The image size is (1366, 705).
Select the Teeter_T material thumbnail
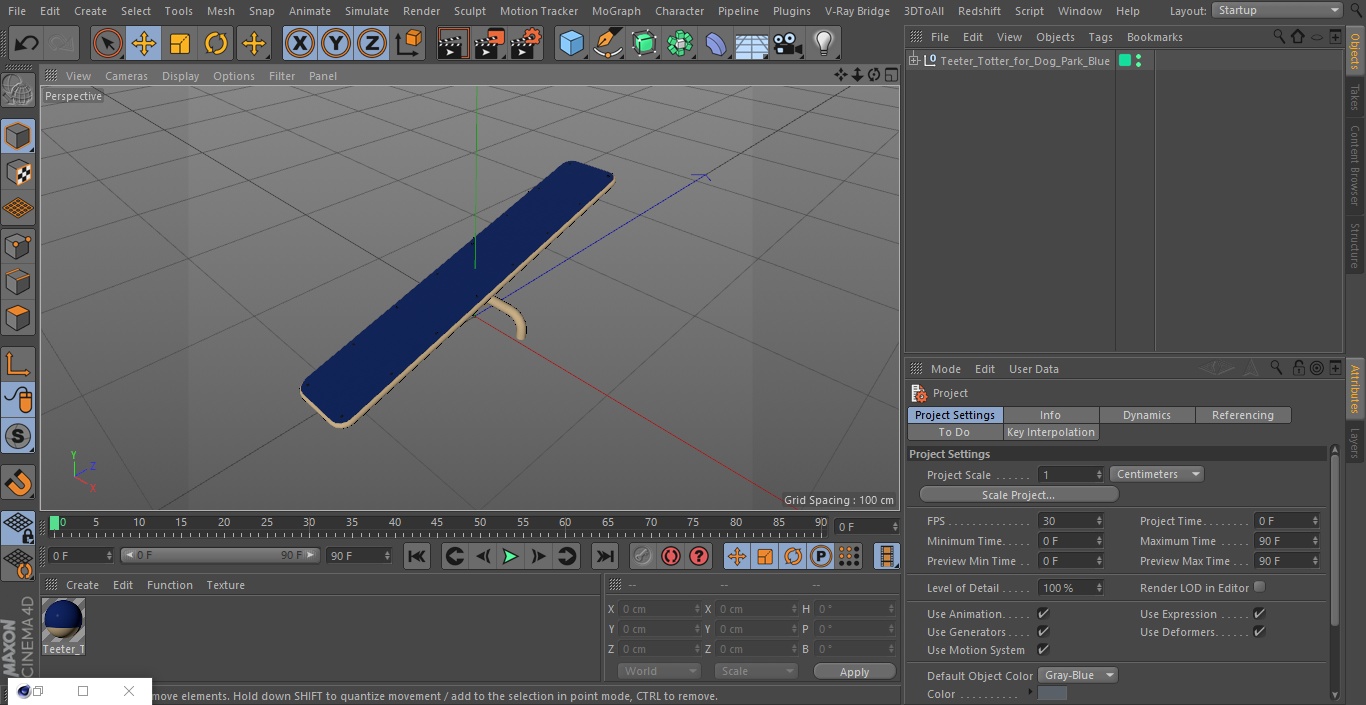64,622
